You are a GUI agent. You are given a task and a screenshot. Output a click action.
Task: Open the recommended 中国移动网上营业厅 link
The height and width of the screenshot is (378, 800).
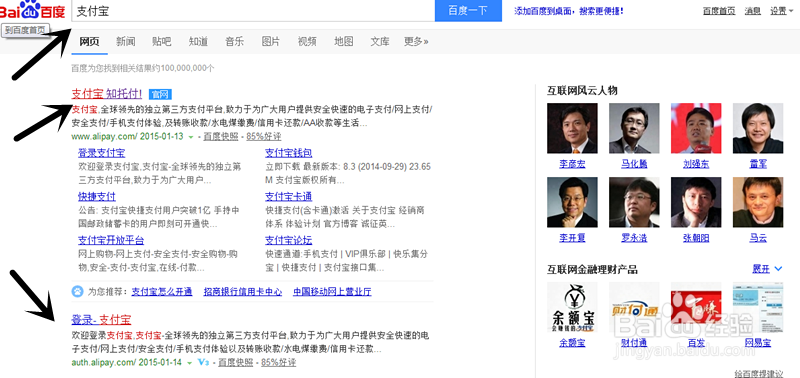click(x=332, y=292)
